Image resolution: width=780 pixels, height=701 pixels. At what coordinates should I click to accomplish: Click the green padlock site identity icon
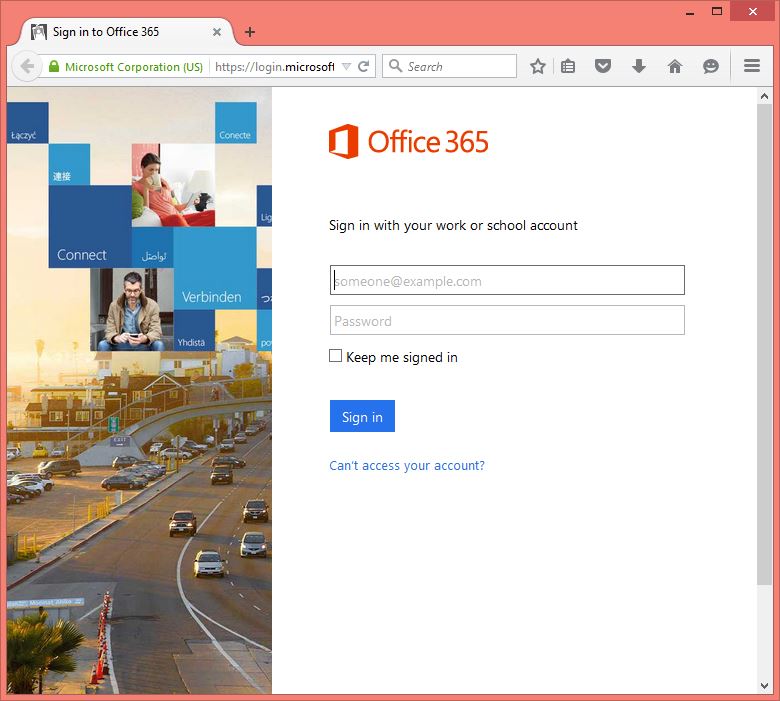pos(54,66)
